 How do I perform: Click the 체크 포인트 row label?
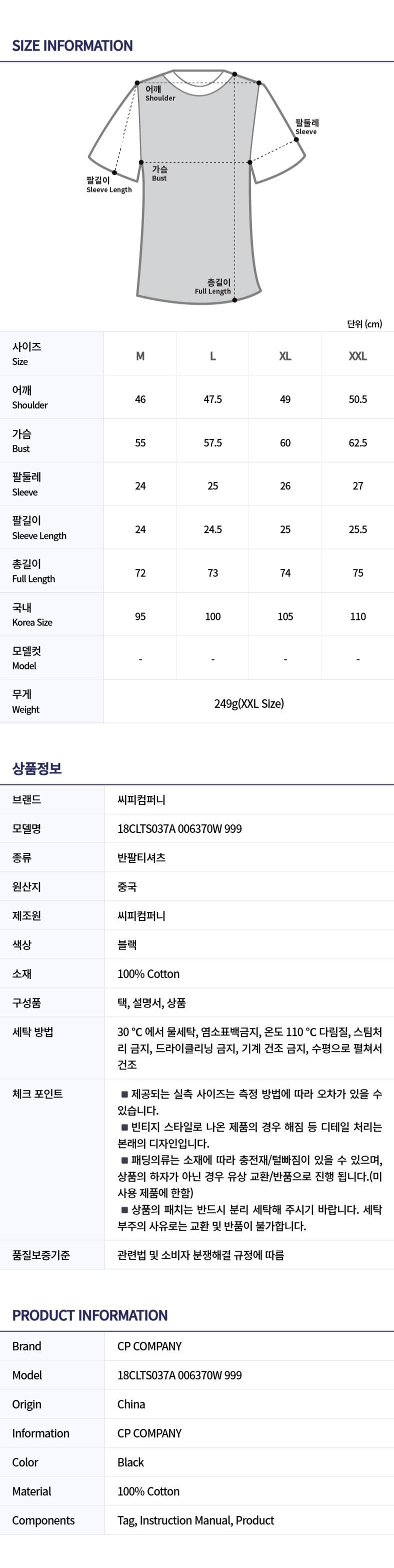(37, 1094)
